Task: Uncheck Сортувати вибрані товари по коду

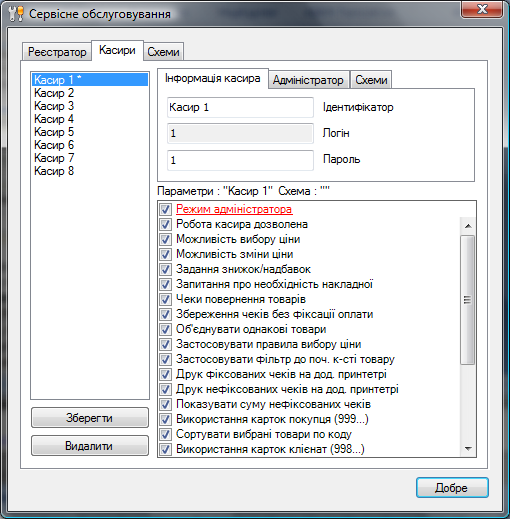Action: coord(165,434)
